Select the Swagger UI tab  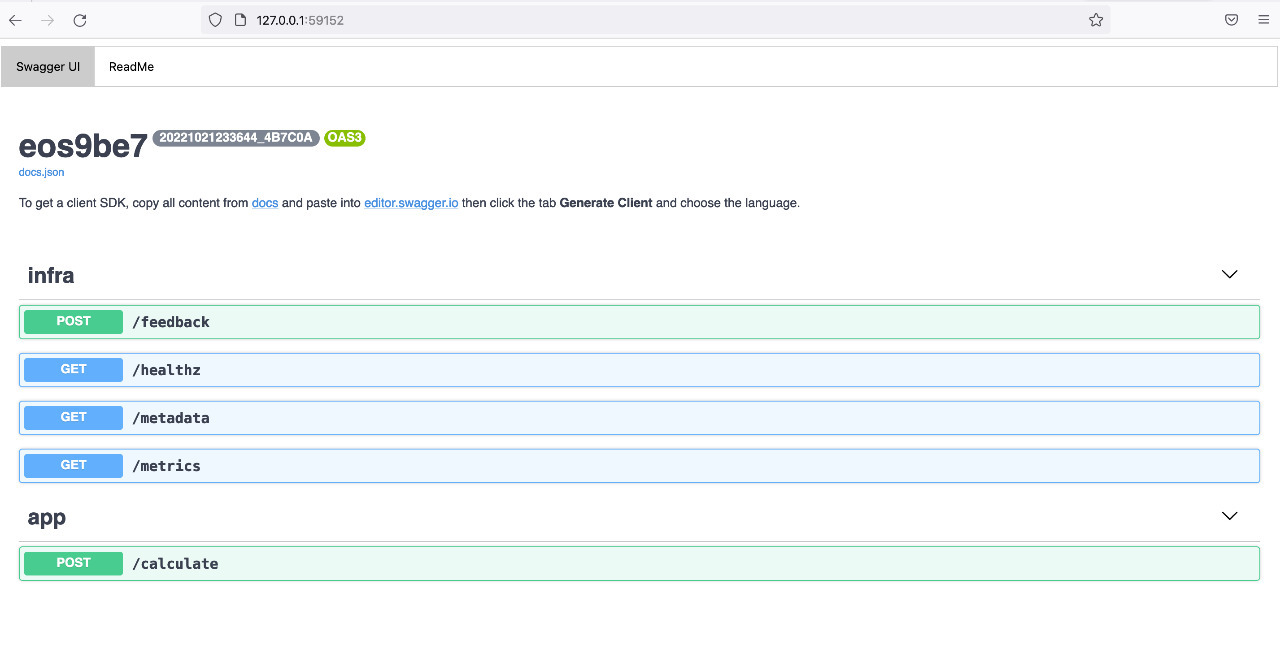tap(47, 66)
